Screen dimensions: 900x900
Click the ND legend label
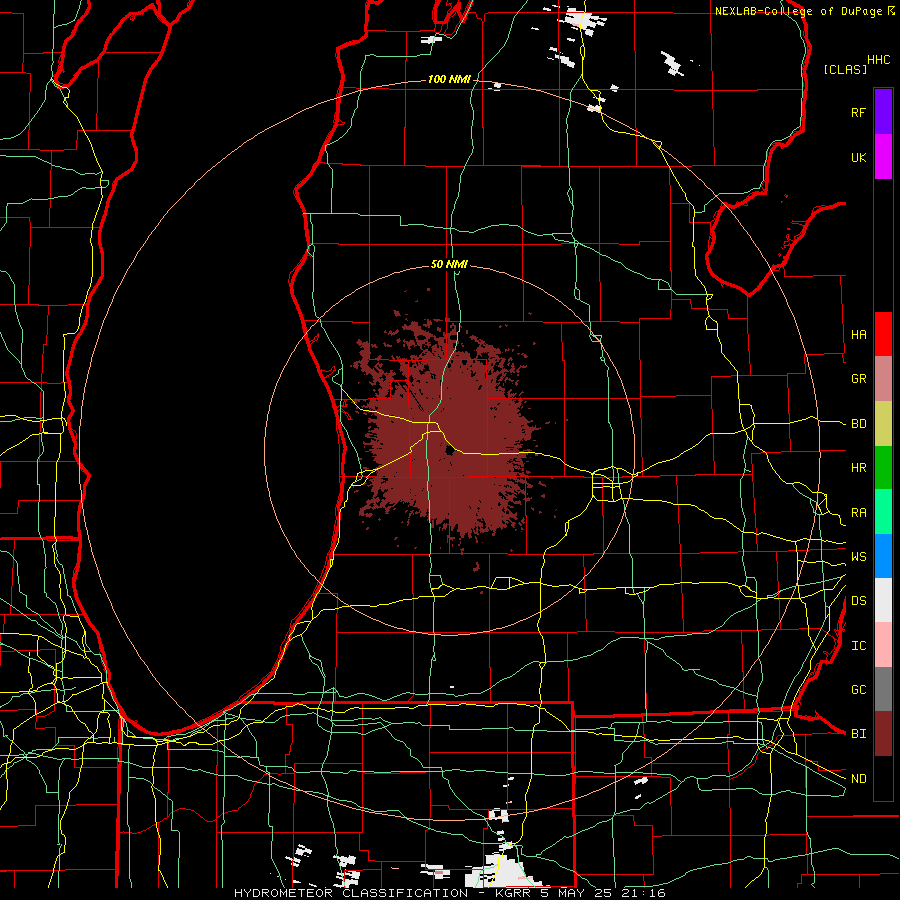pyautogui.click(x=858, y=779)
